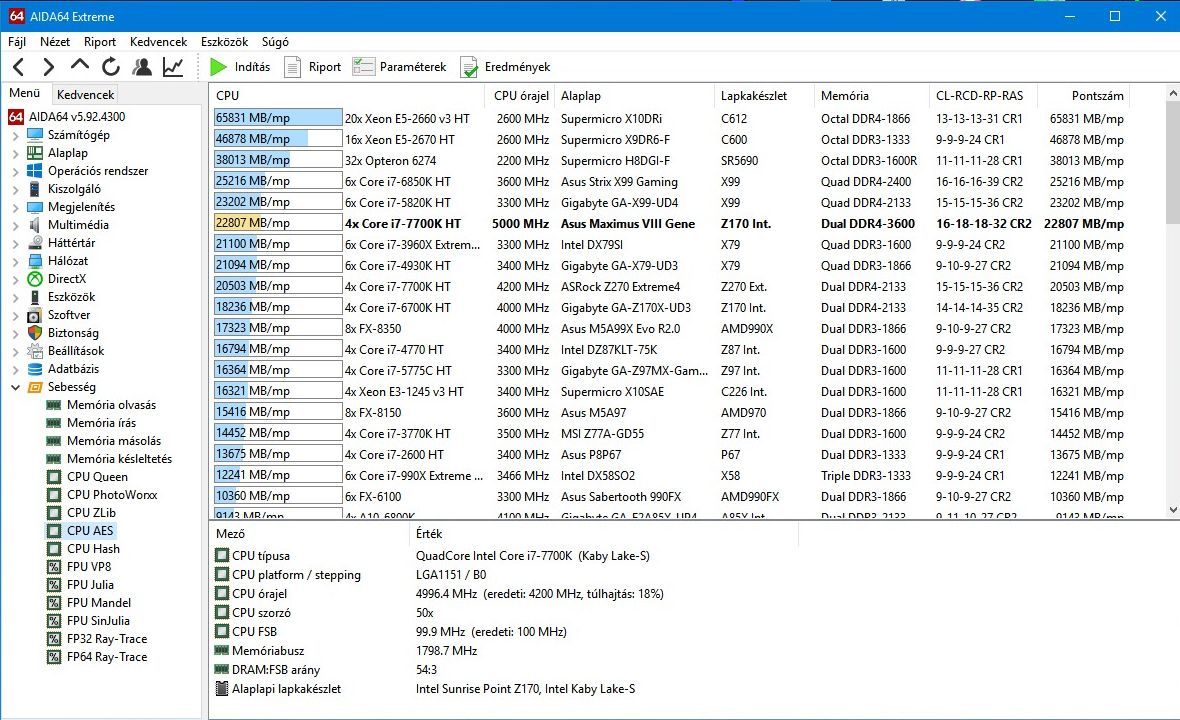Open the FP64 Ray-Trace benchmark
Screen dimensions: 1180x720
(x=97, y=658)
